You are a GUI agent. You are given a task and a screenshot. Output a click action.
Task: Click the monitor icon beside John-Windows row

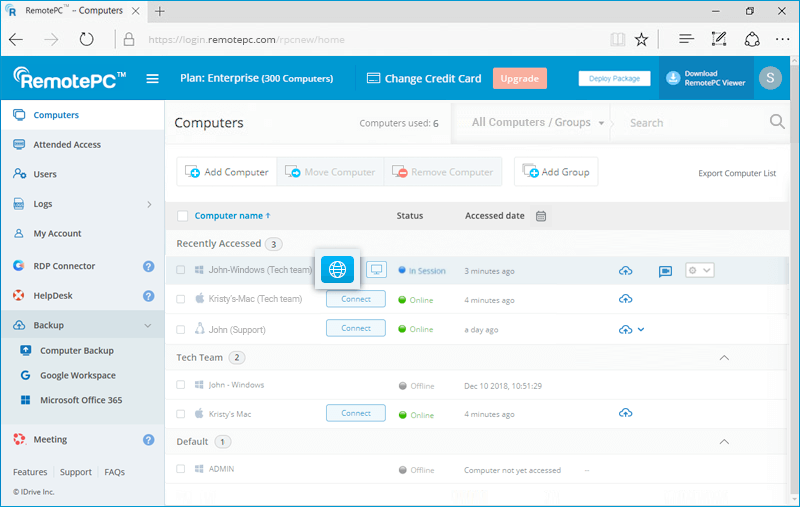point(376,270)
